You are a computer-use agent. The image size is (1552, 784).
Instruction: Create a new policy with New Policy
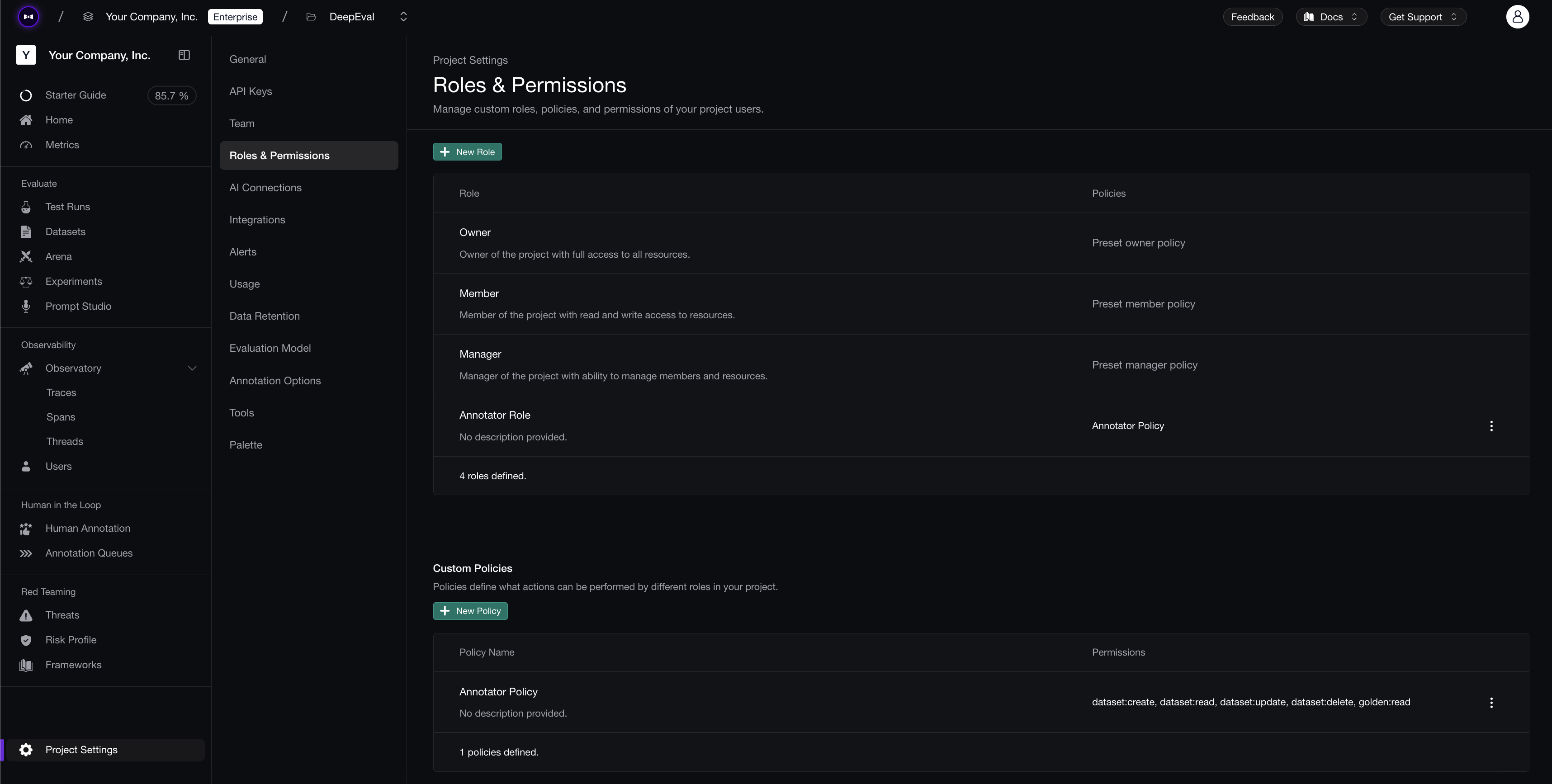pyautogui.click(x=470, y=610)
